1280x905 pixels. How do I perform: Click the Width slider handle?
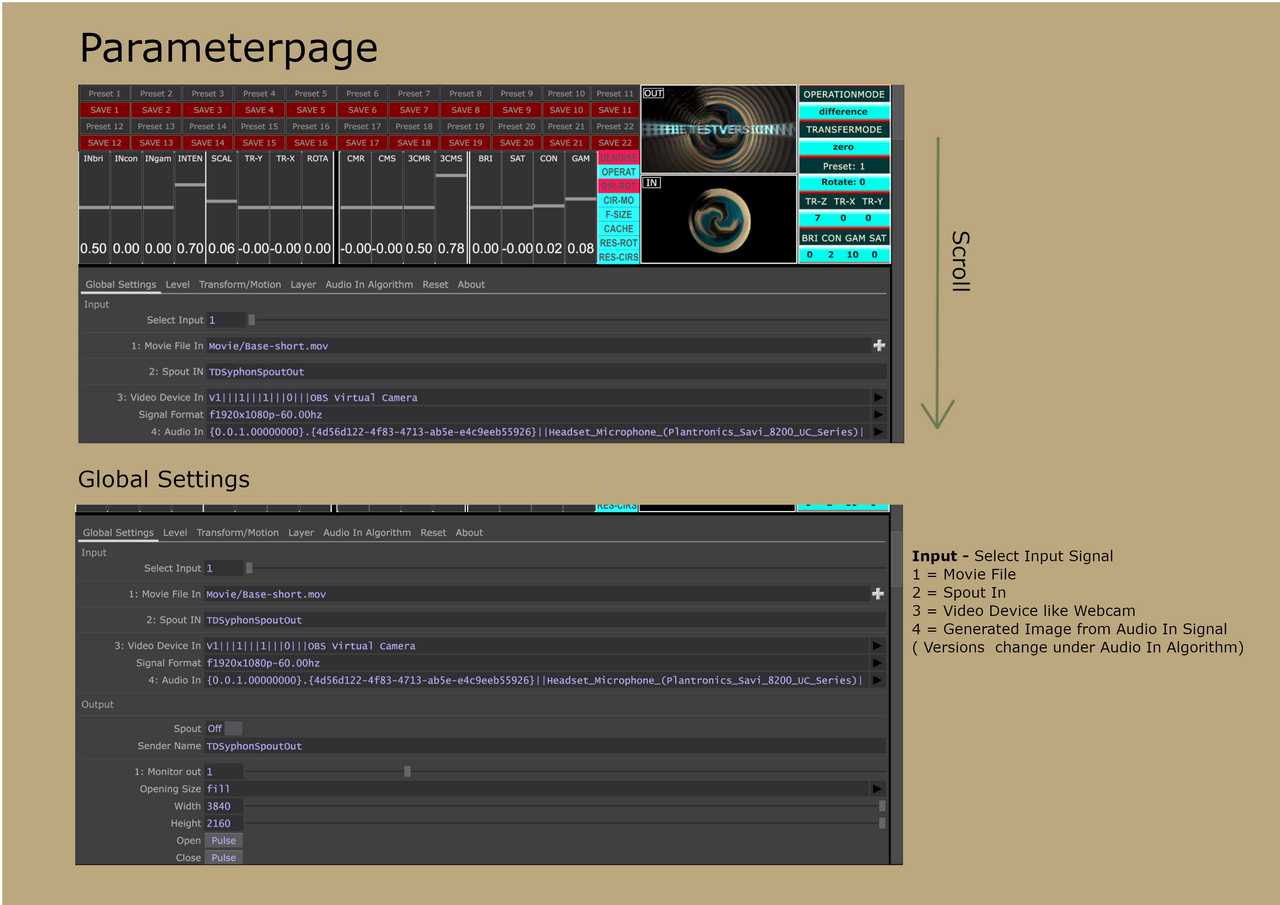[882, 806]
